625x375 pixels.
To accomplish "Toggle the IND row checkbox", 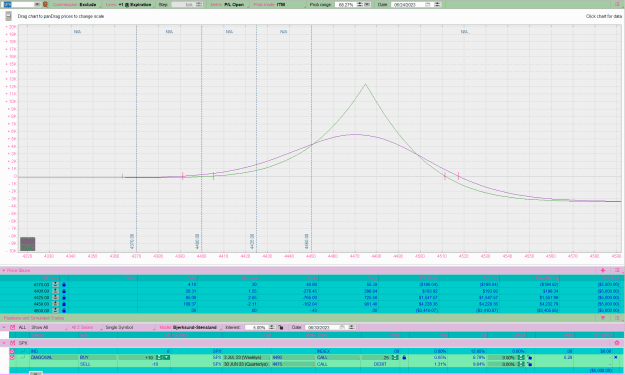I will tap(12, 351).
